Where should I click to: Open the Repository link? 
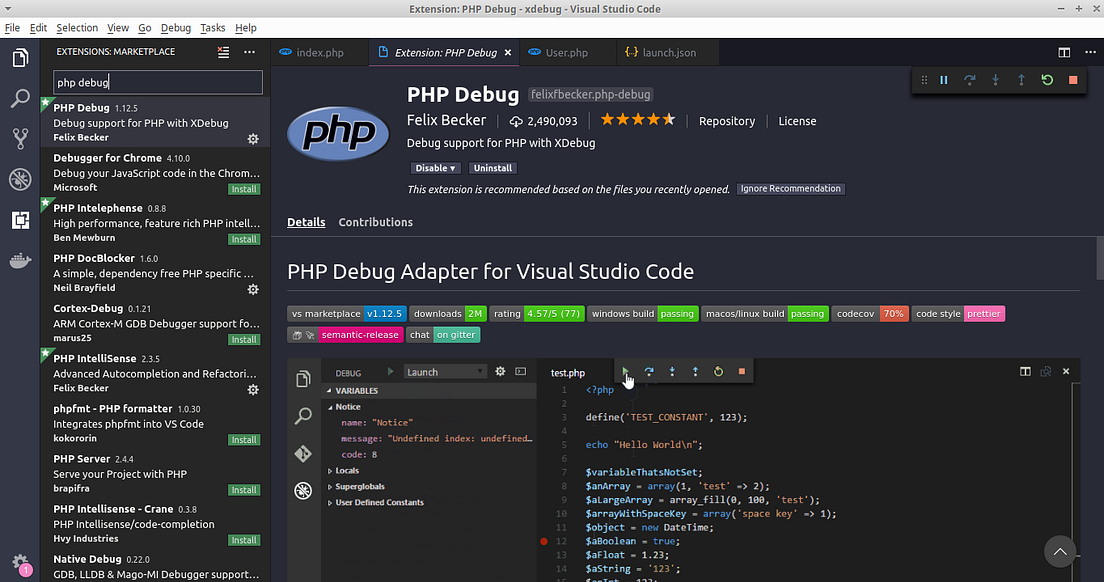[x=727, y=121]
